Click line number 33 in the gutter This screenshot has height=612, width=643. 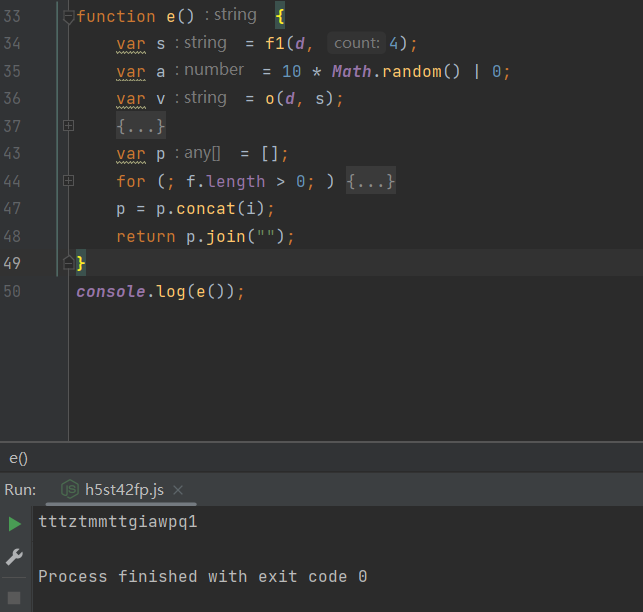tap(12, 16)
